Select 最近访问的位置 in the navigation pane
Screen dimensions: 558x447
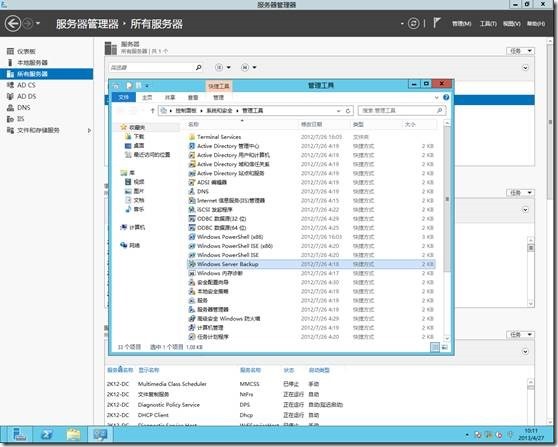pos(152,155)
